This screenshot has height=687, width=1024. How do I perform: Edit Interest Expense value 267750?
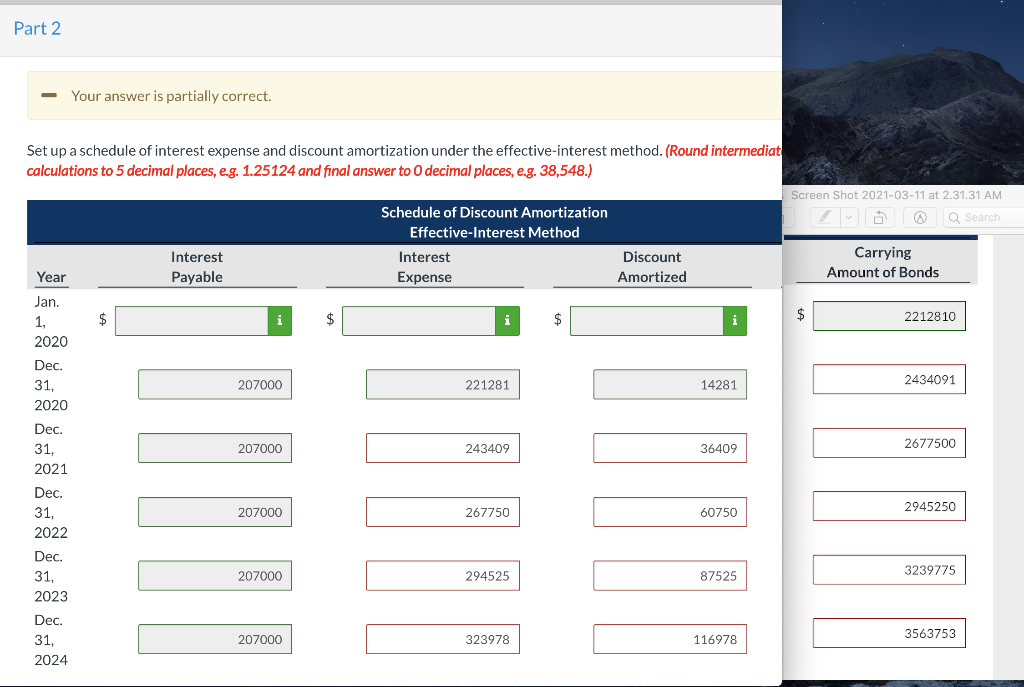pyautogui.click(x=443, y=512)
